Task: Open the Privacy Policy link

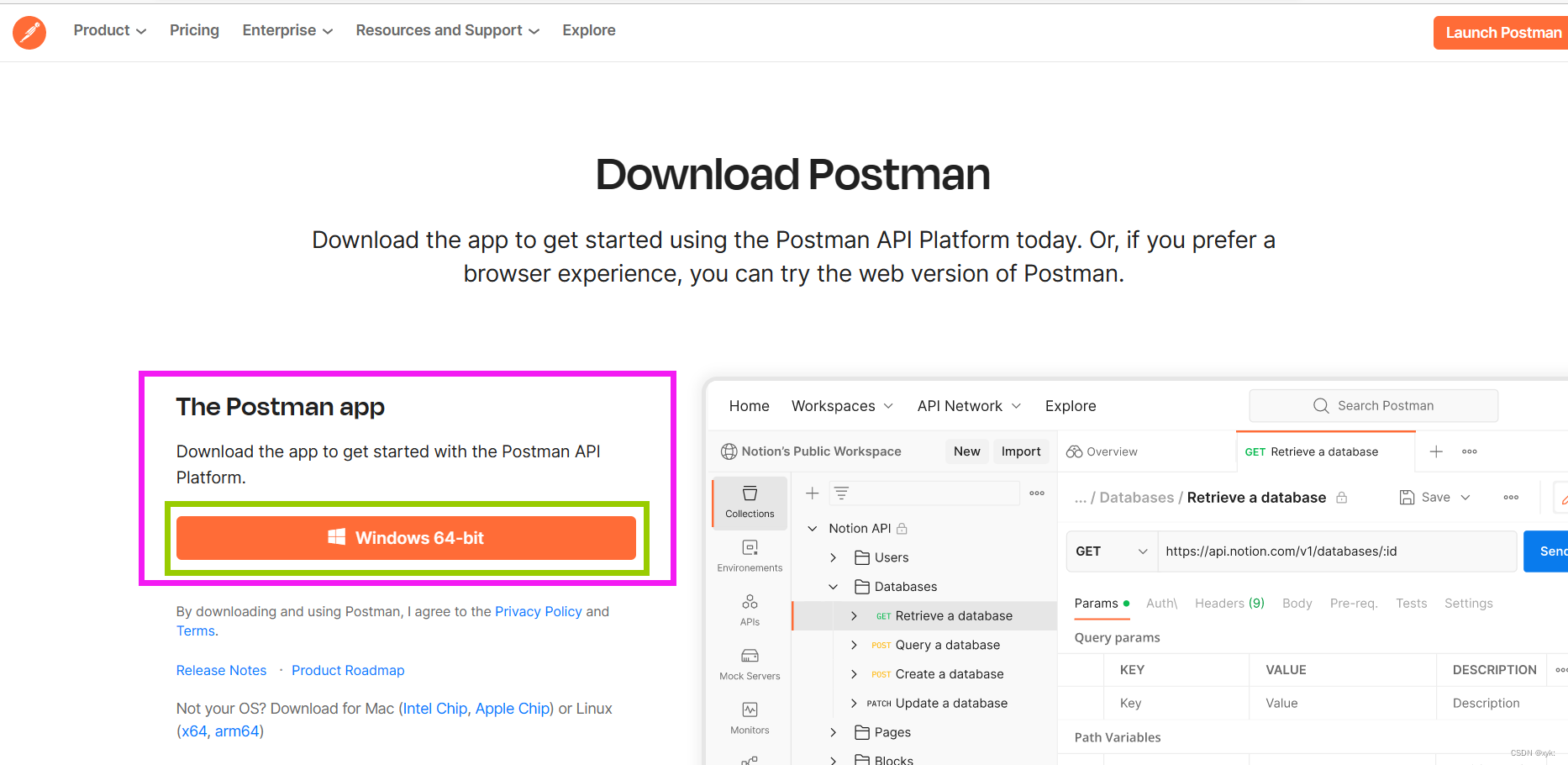Action: (x=539, y=611)
